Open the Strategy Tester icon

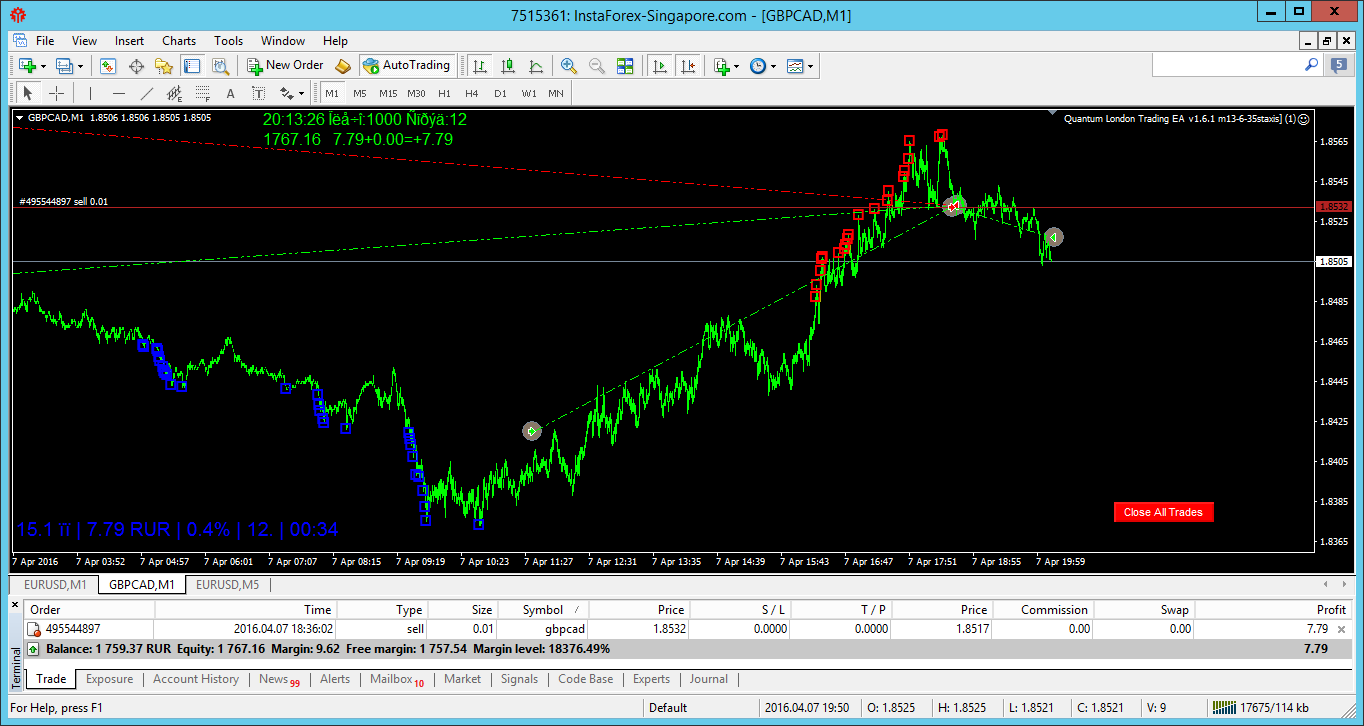(x=220, y=66)
